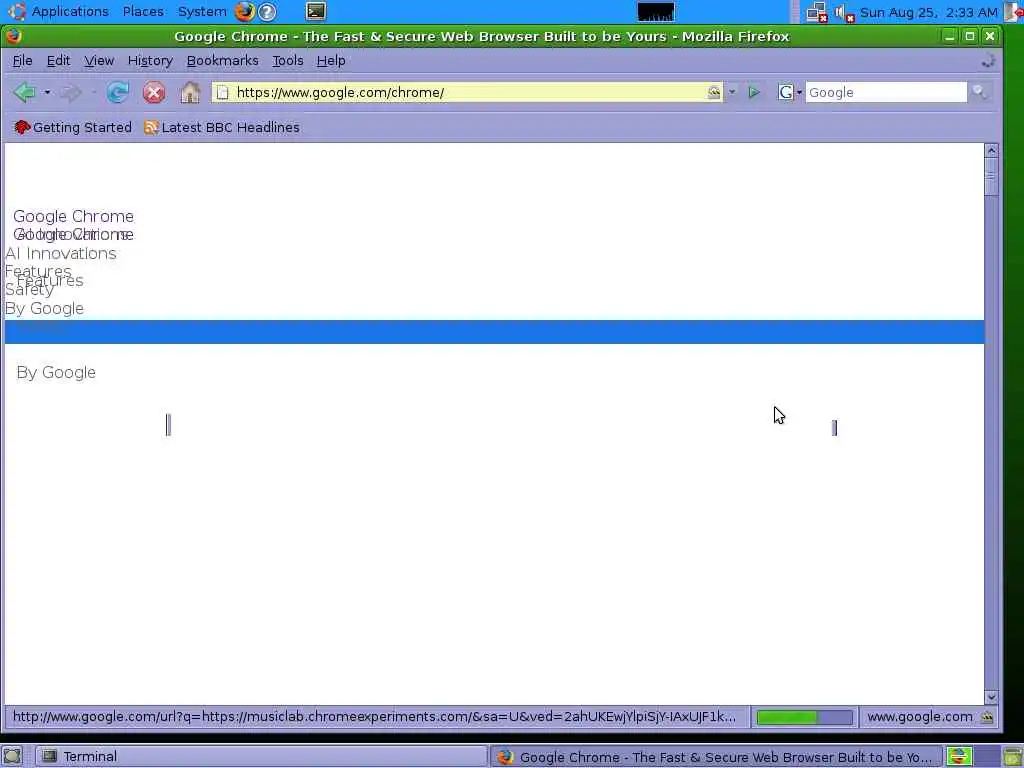
Task: Open the address bar history dropdown
Action: [731, 92]
